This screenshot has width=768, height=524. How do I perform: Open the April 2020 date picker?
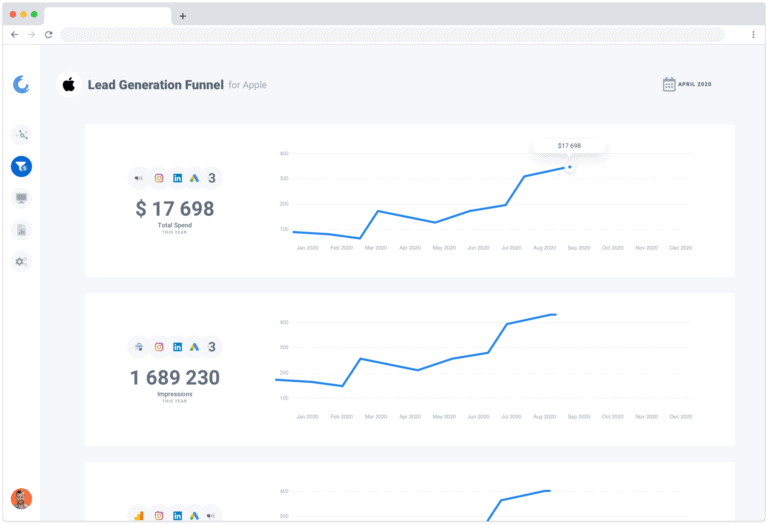coord(690,85)
